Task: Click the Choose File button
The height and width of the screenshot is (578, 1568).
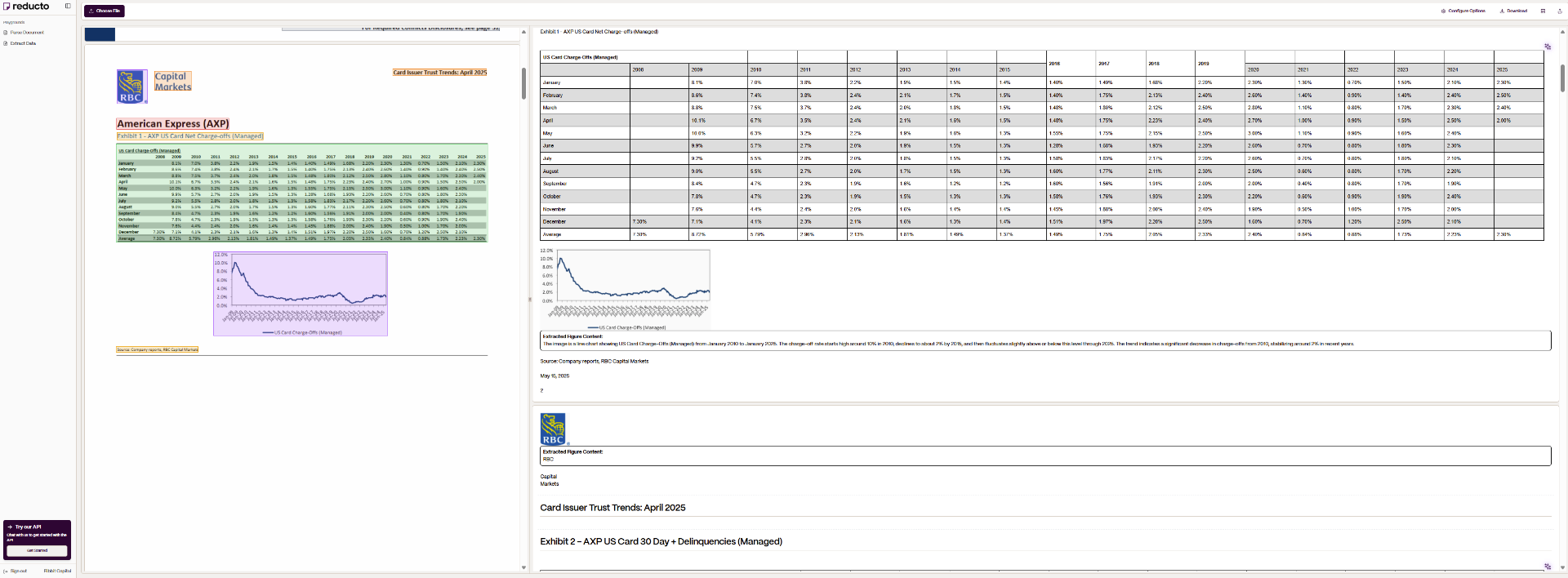Action: [104, 11]
